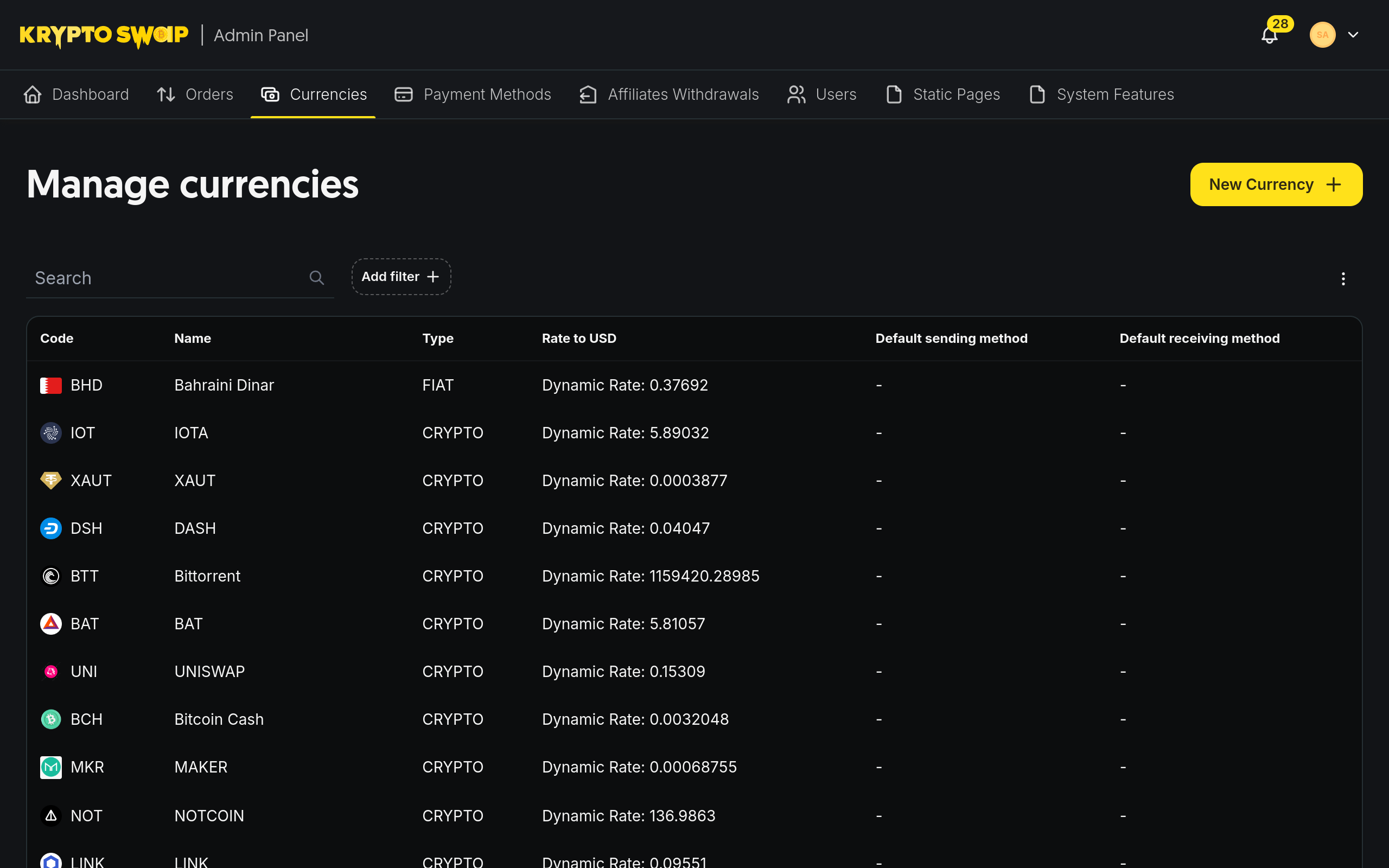This screenshot has width=1389, height=868.
Task: Switch to Affiliates Withdrawals tab
Action: (x=668, y=94)
